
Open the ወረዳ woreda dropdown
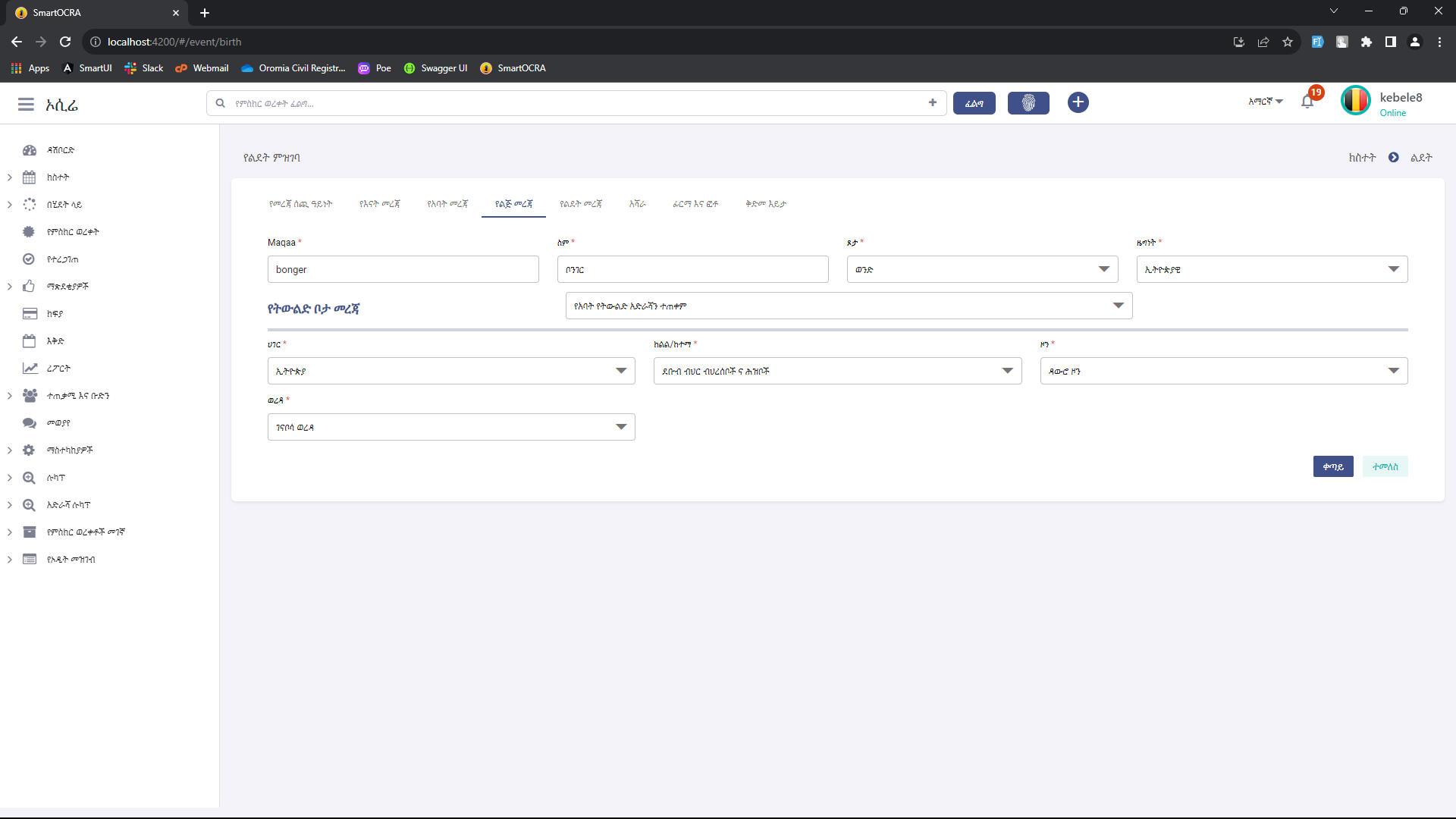[451, 427]
